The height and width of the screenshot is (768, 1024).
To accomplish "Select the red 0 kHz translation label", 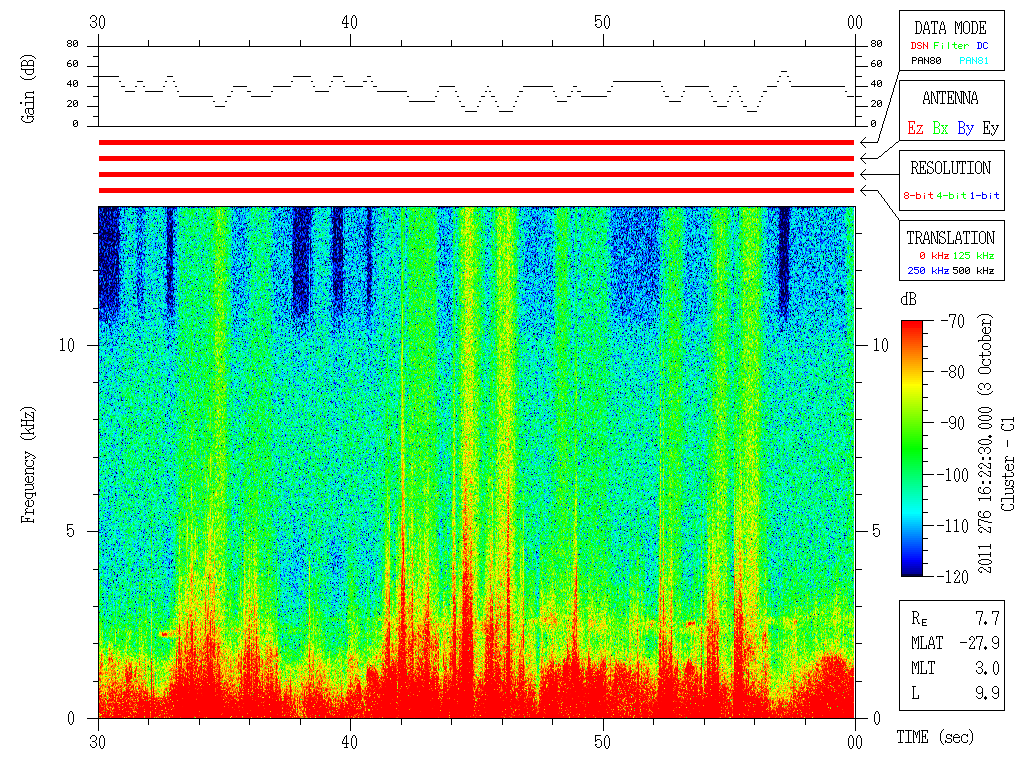I will (934, 255).
